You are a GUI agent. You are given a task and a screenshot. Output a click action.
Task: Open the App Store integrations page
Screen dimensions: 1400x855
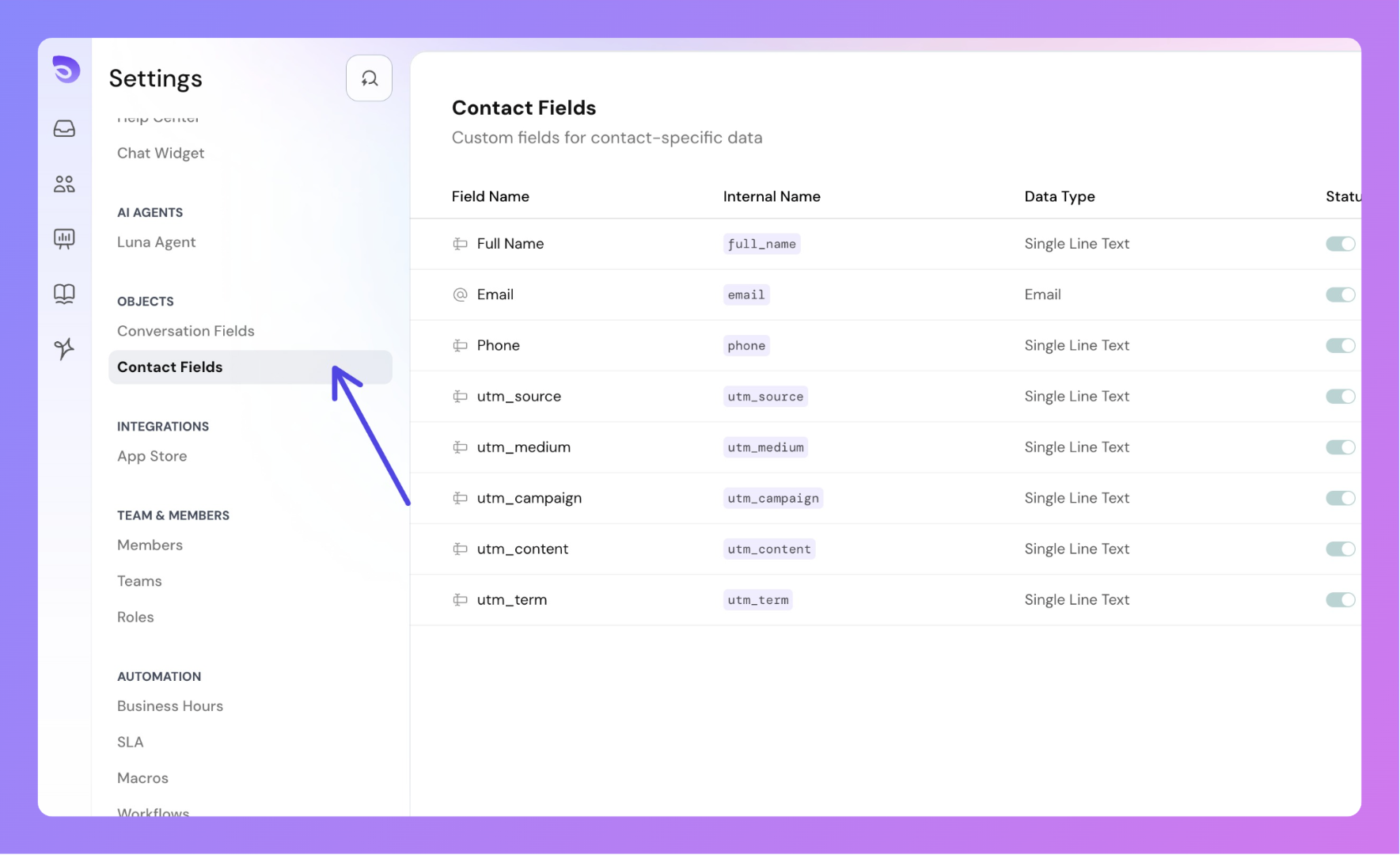click(x=152, y=456)
